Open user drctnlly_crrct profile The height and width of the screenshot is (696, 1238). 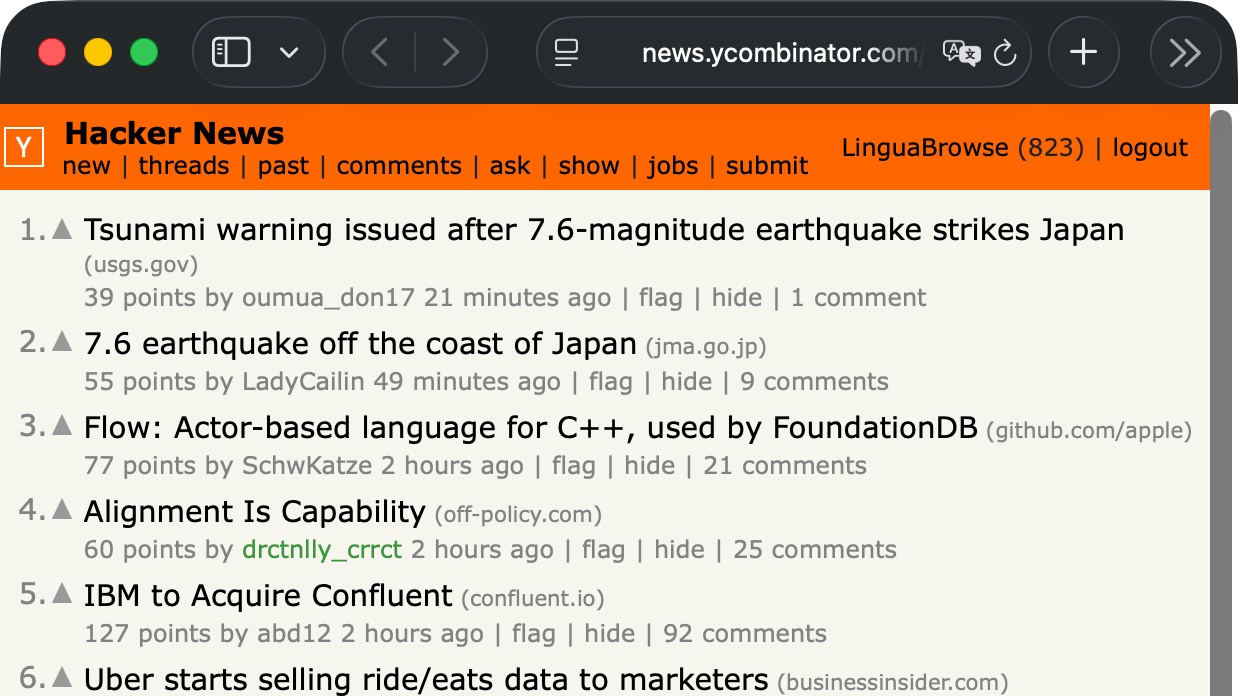[x=322, y=550]
